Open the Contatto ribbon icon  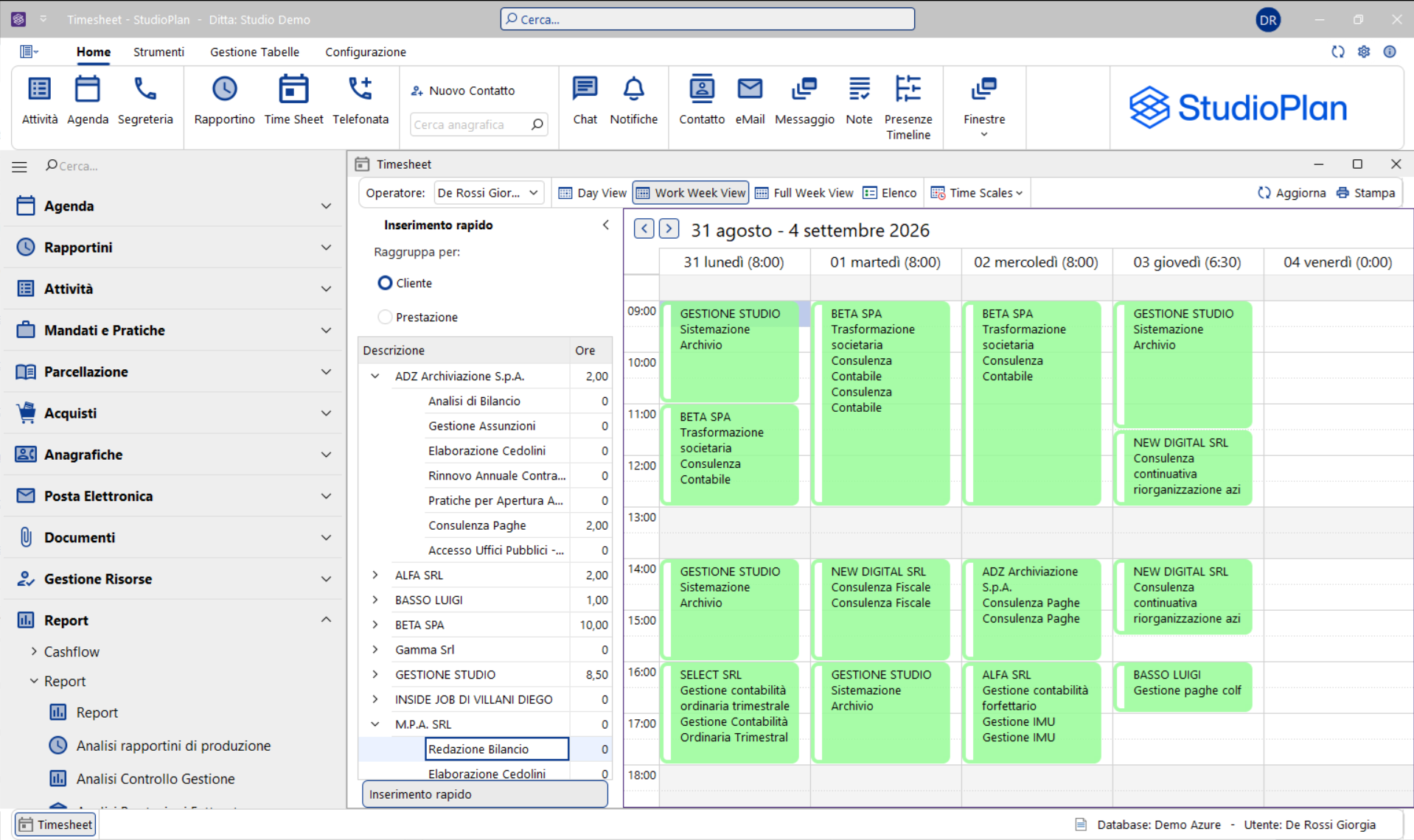pyautogui.click(x=701, y=100)
